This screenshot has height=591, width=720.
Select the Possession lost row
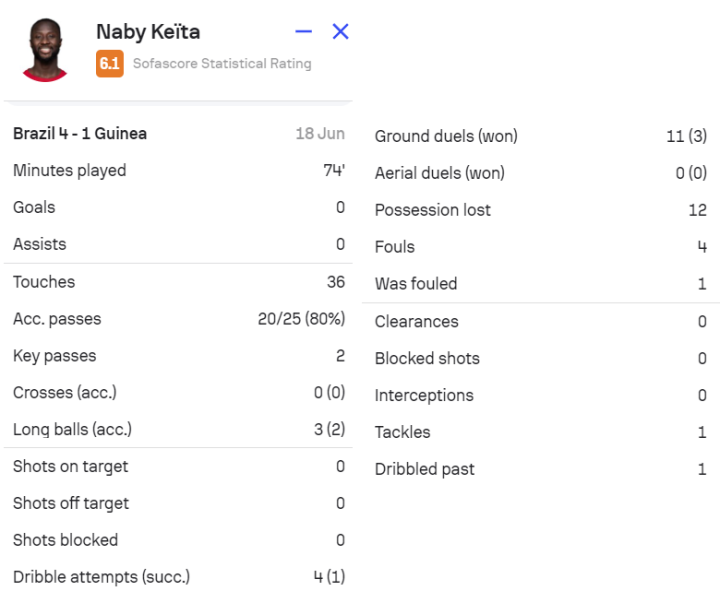tap(540, 210)
